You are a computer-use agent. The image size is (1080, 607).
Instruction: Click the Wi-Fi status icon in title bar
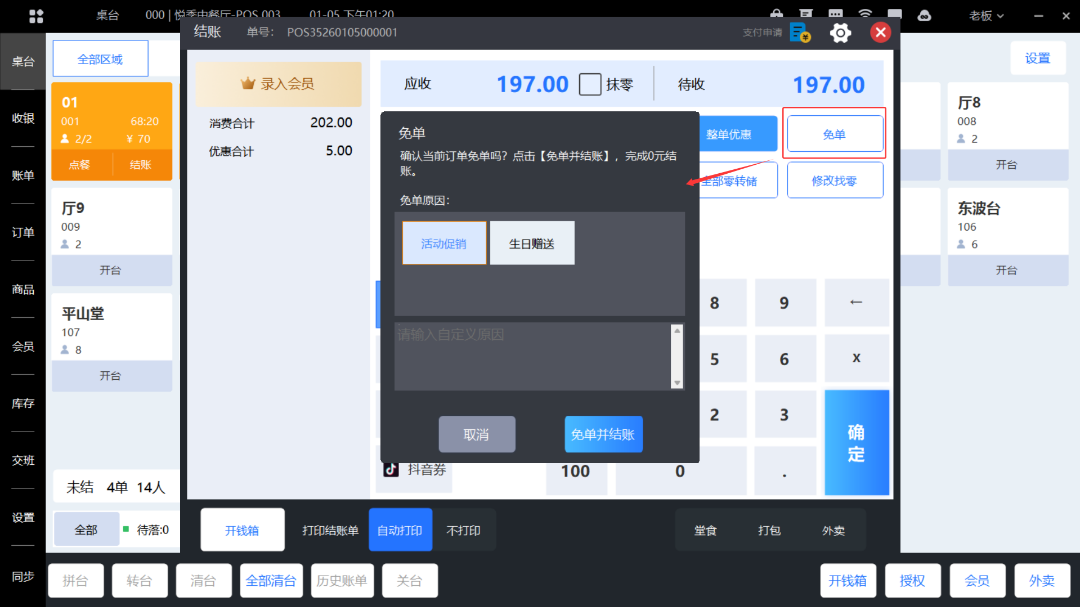(865, 13)
